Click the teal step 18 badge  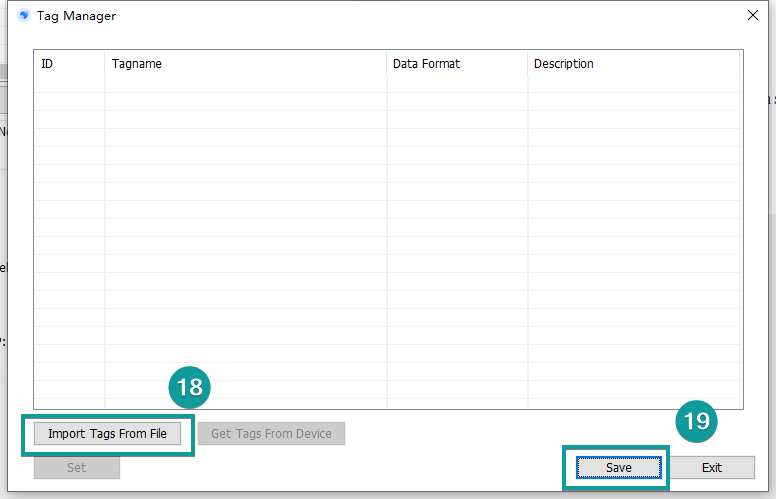[x=188, y=388]
